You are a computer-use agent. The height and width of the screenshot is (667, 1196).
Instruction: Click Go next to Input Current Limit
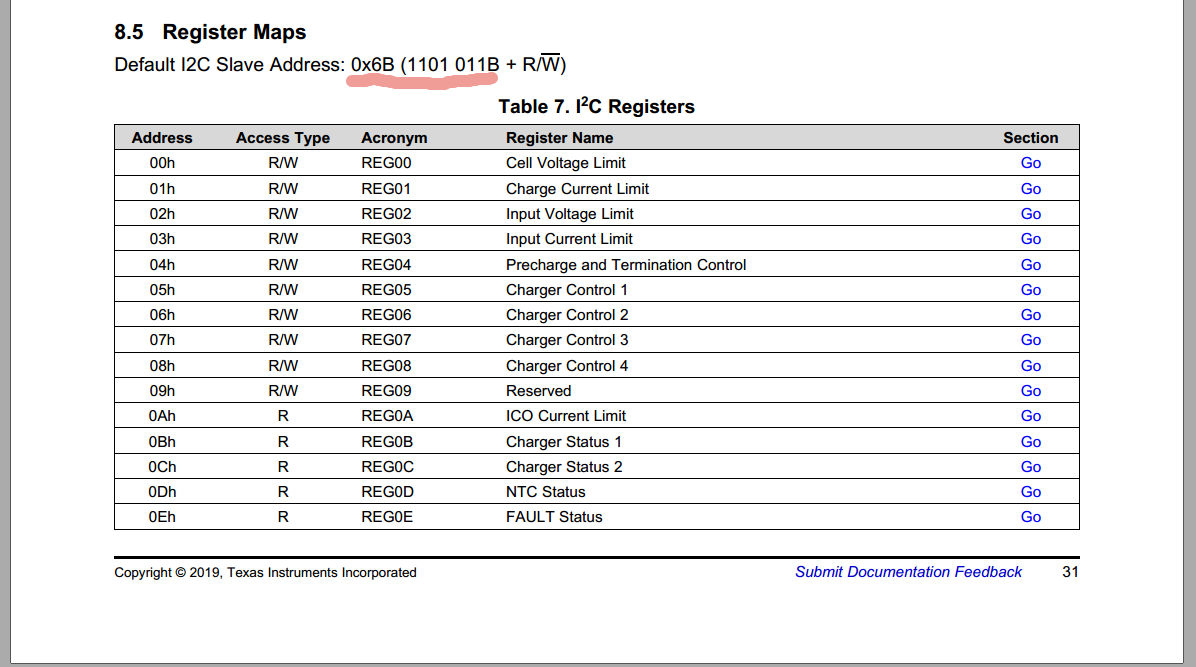tap(1030, 238)
